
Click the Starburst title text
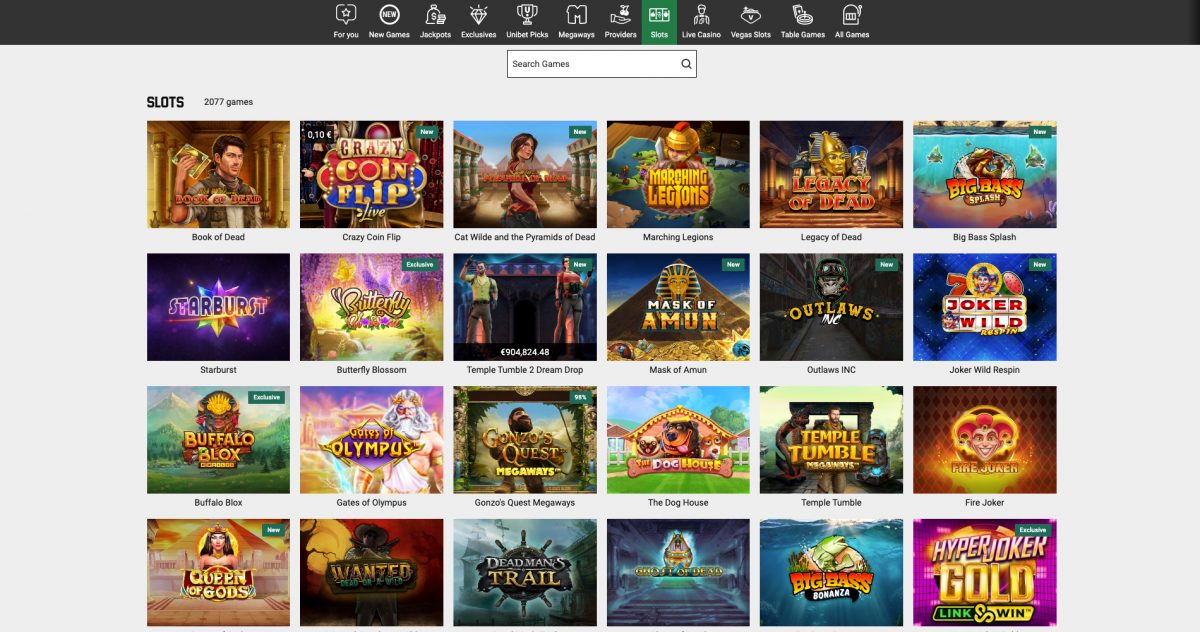[218, 370]
